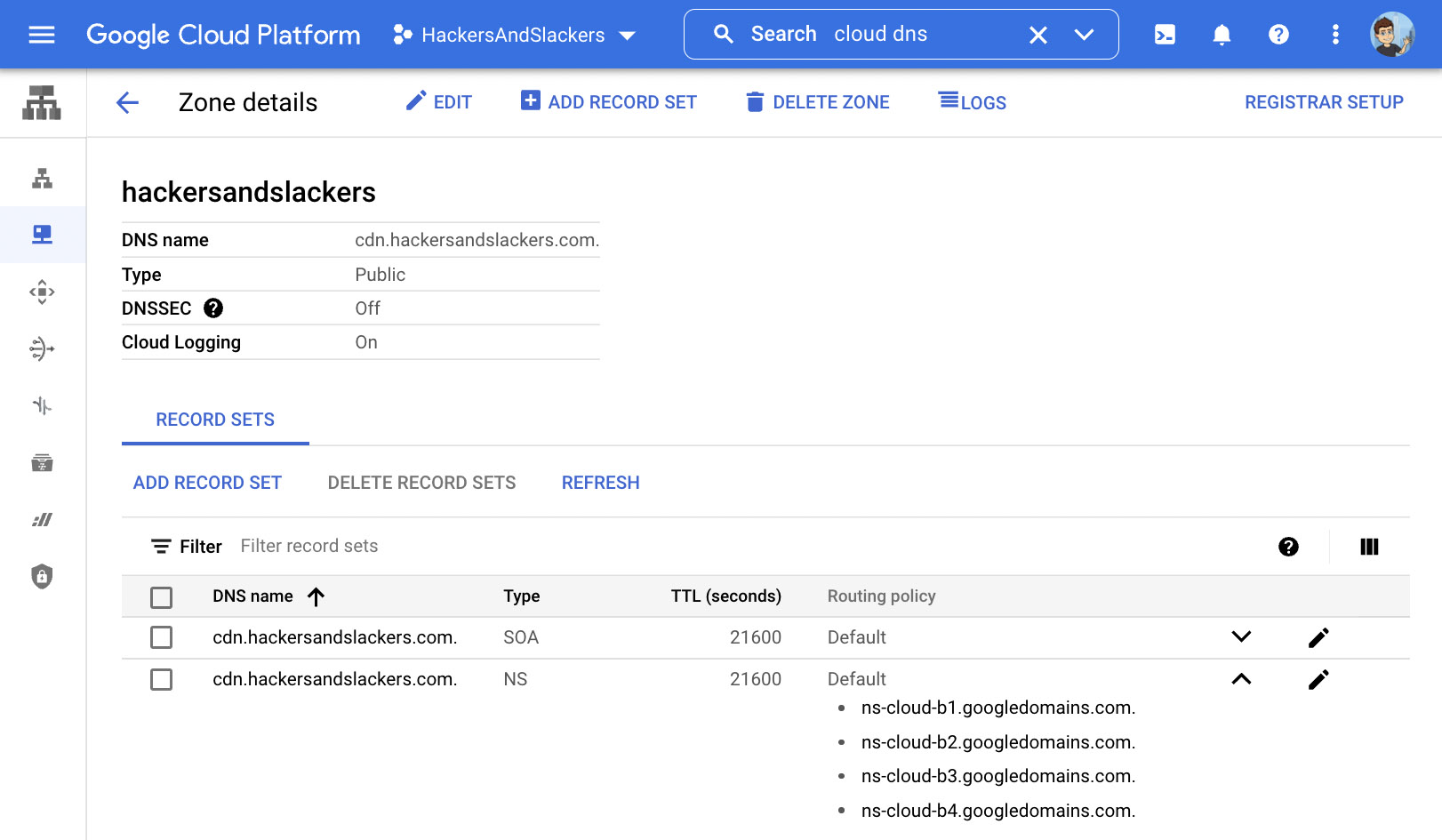
Task: Click the Google Cloud Platform logo text
Action: click(x=223, y=35)
